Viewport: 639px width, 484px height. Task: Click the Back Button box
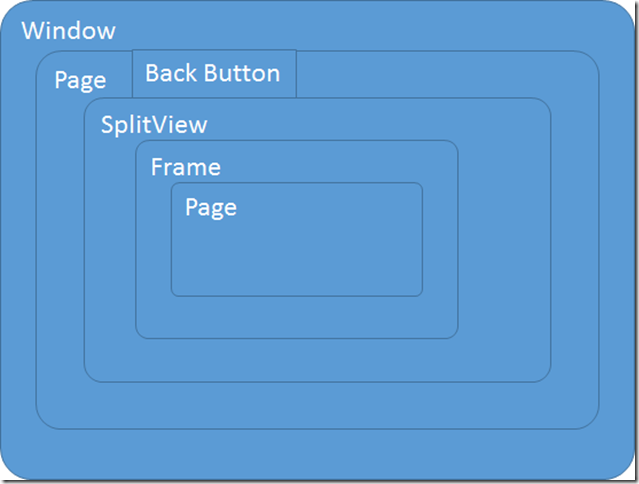tap(214, 74)
